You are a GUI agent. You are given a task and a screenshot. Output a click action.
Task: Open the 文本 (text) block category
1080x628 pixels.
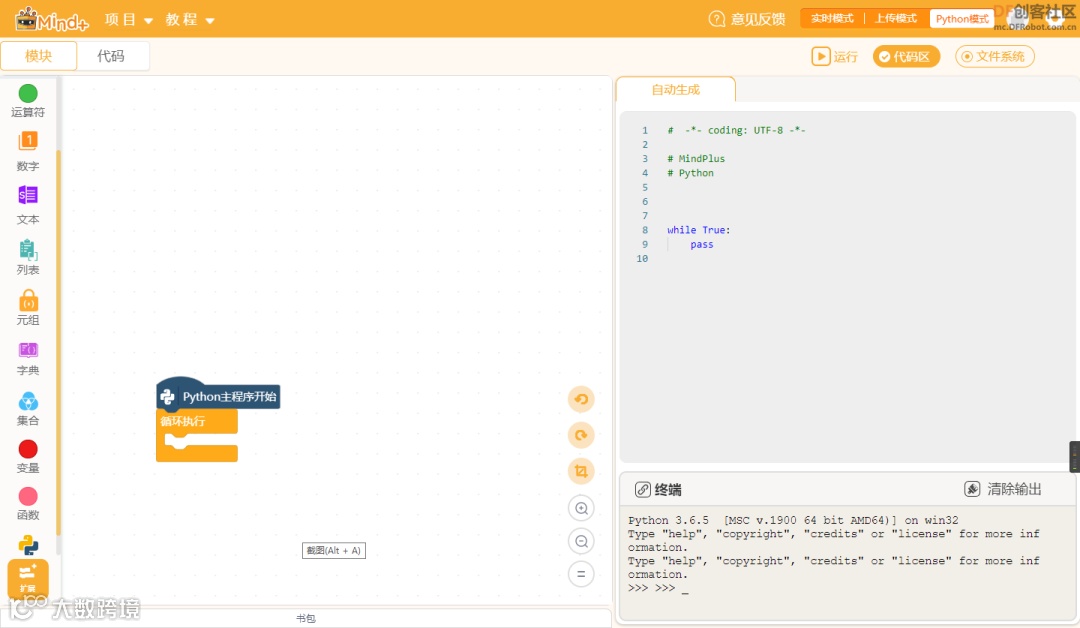click(28, 205)
